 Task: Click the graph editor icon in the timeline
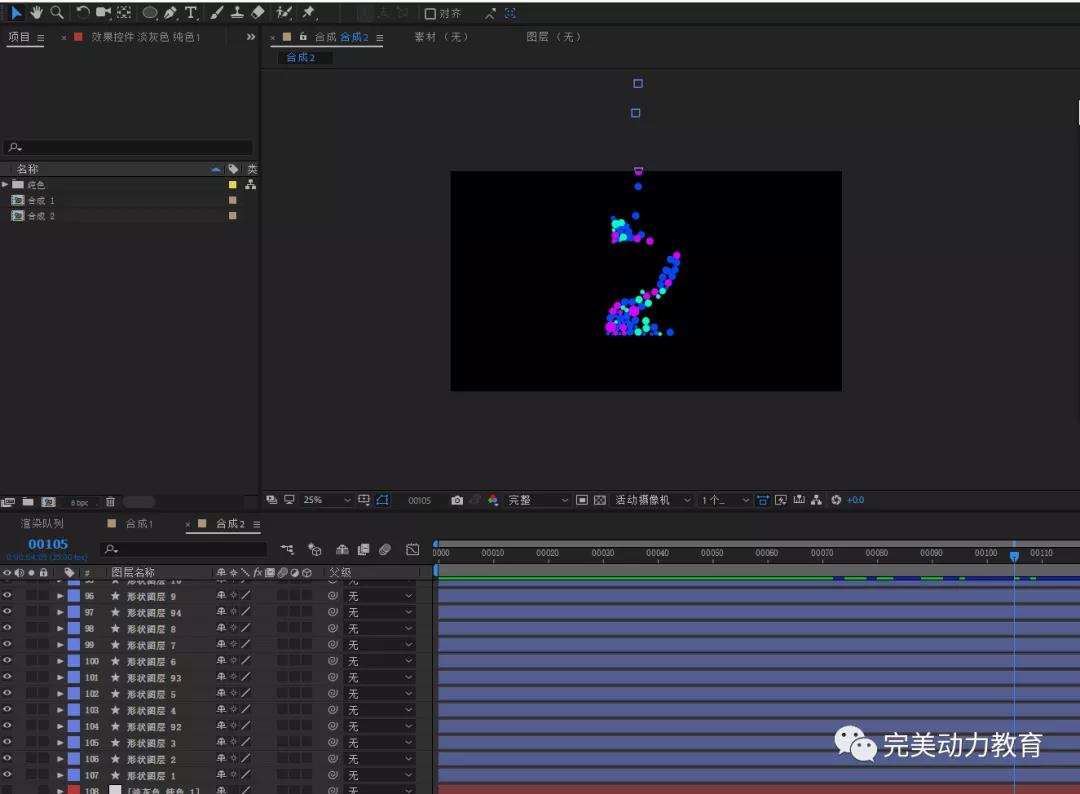tap(412, 549)
